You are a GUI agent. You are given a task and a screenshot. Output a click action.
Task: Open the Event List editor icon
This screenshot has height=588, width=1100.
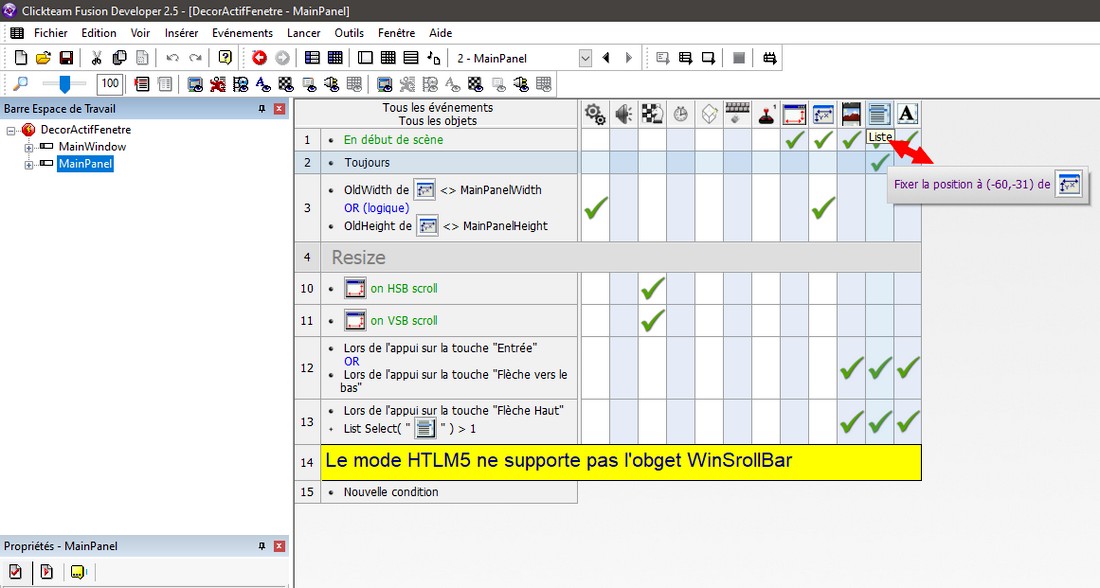(x=411, y=58)
